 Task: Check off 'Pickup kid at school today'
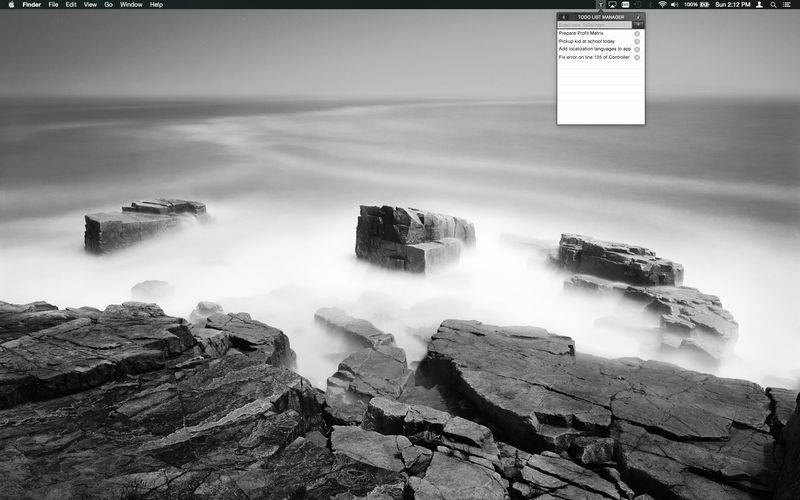637,41
